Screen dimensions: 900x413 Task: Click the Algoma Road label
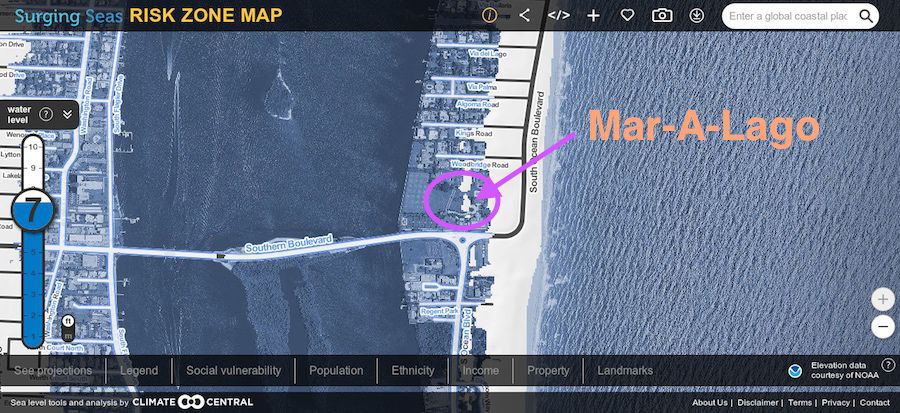point(478,105)
